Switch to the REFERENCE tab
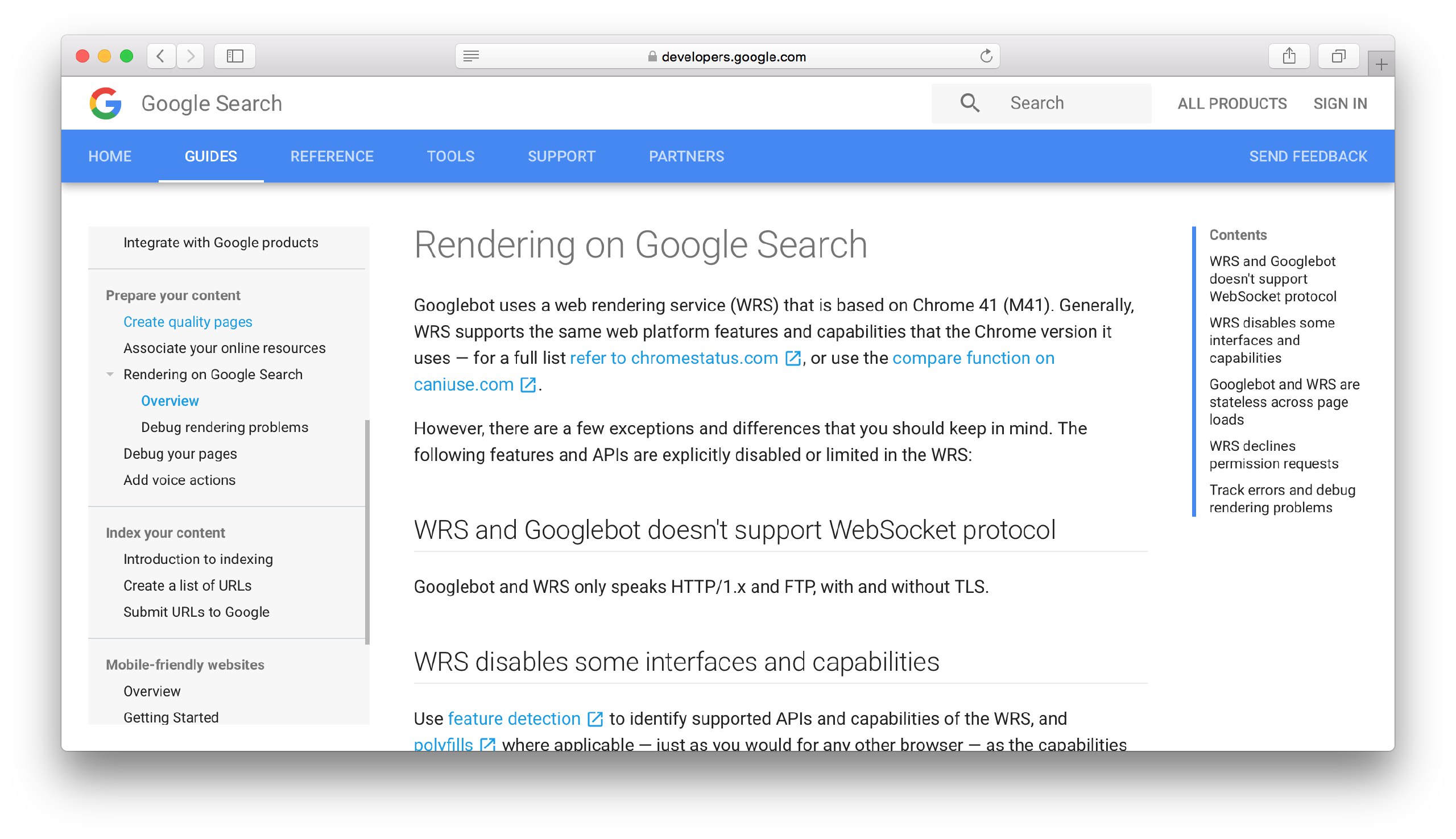This screenshot has width=1456, height=839. [332, 156]
